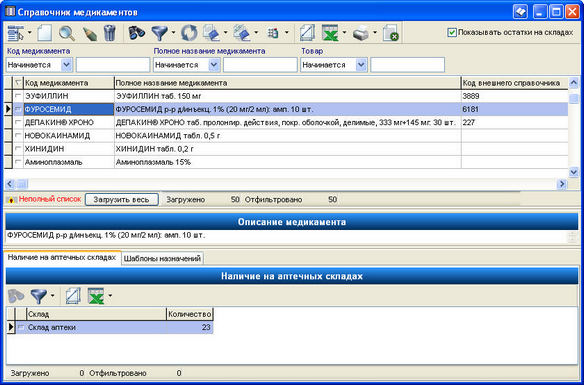Check the row checkbox for ФУРОСЕМИД
The height and width of the screenshot is (385, 584).
18,109
